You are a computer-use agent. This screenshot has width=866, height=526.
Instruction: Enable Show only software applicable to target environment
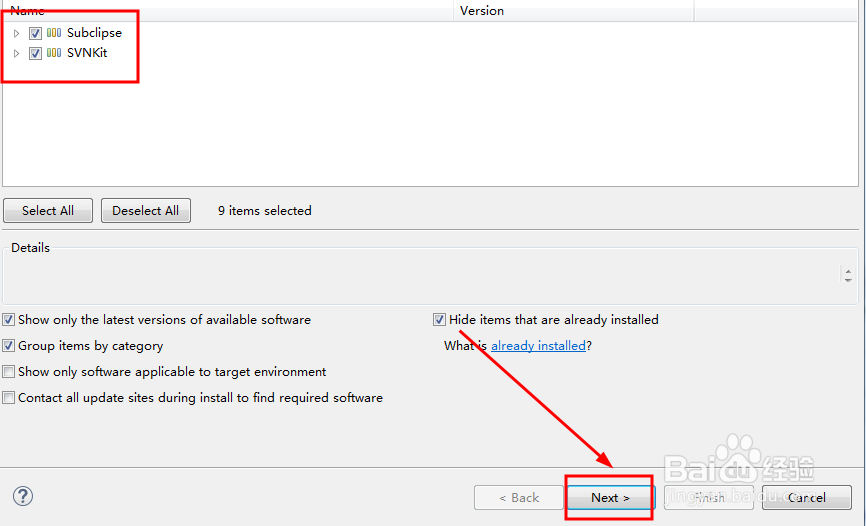(x=8, y=371)
